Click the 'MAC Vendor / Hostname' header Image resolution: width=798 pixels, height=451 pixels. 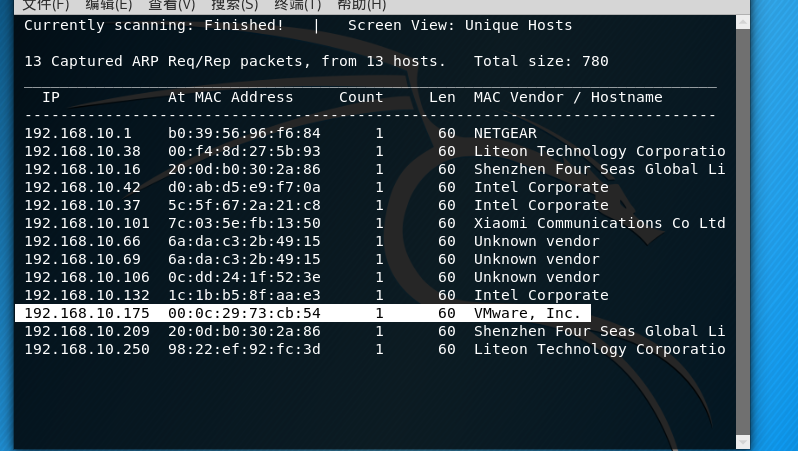point(568,97)
